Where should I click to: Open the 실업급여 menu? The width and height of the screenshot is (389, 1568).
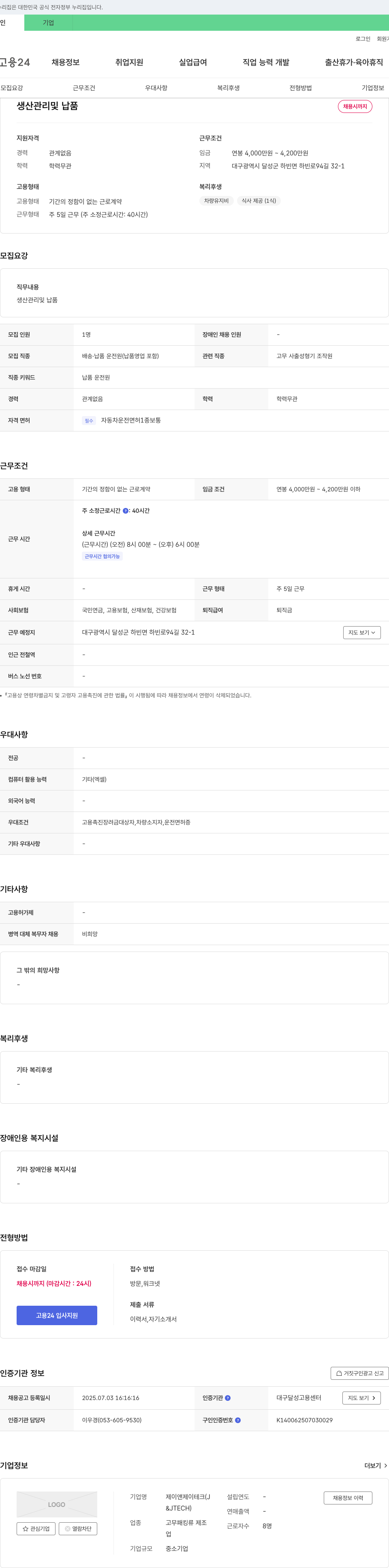pos(192,62)
